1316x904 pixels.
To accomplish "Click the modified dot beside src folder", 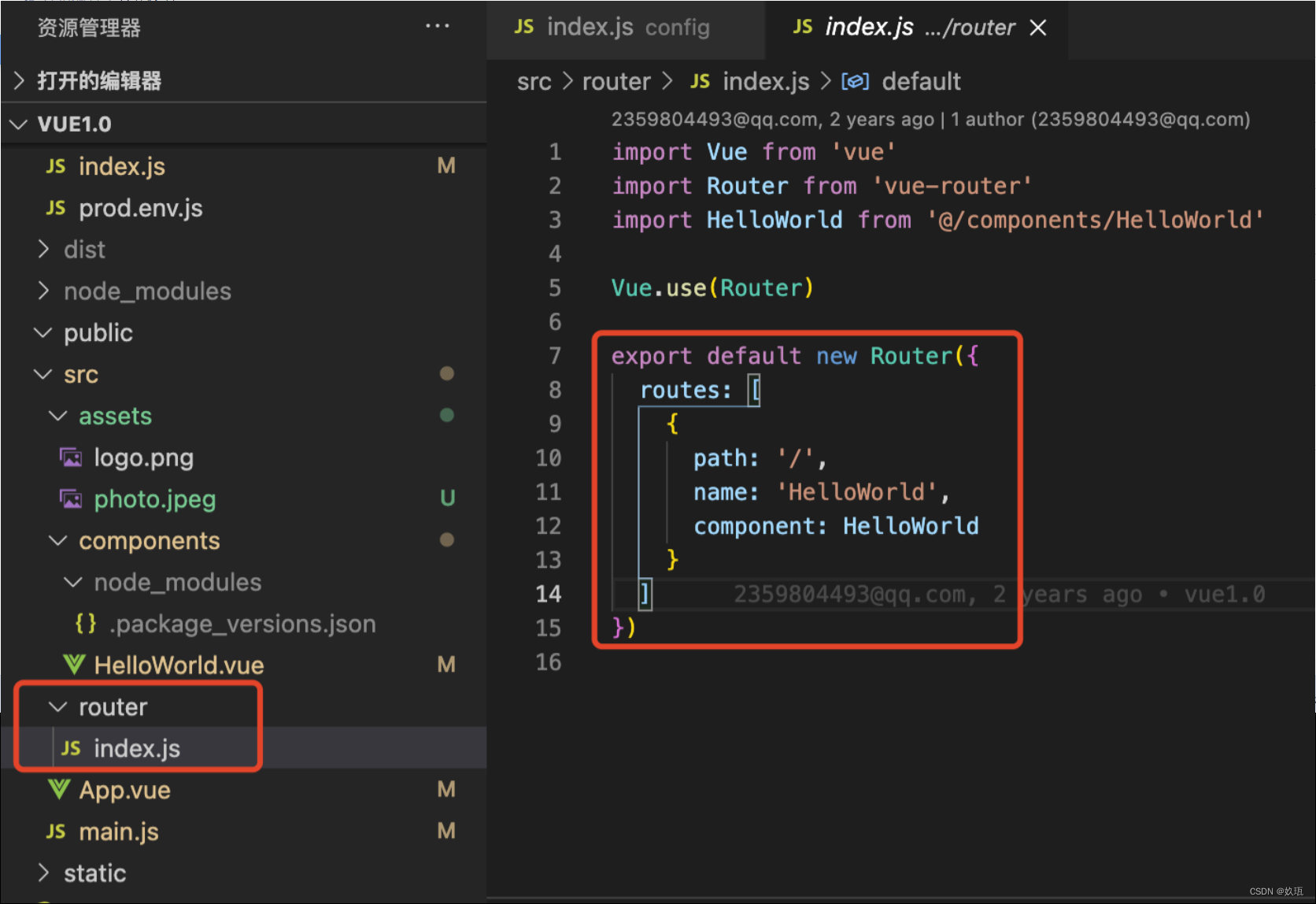I will pyautogui.click(x=446, y=374).
